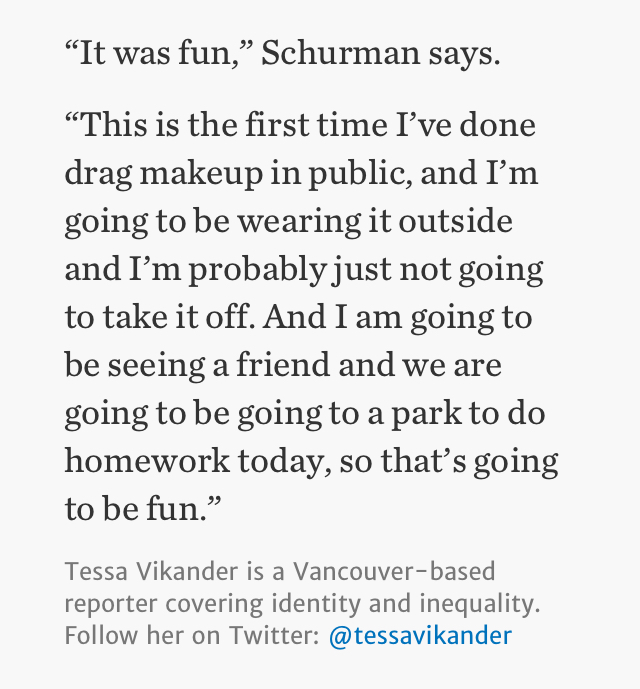640x689 pixels.
Task: Open the @tessavikander Twitter link
Action: click(420, 635)
